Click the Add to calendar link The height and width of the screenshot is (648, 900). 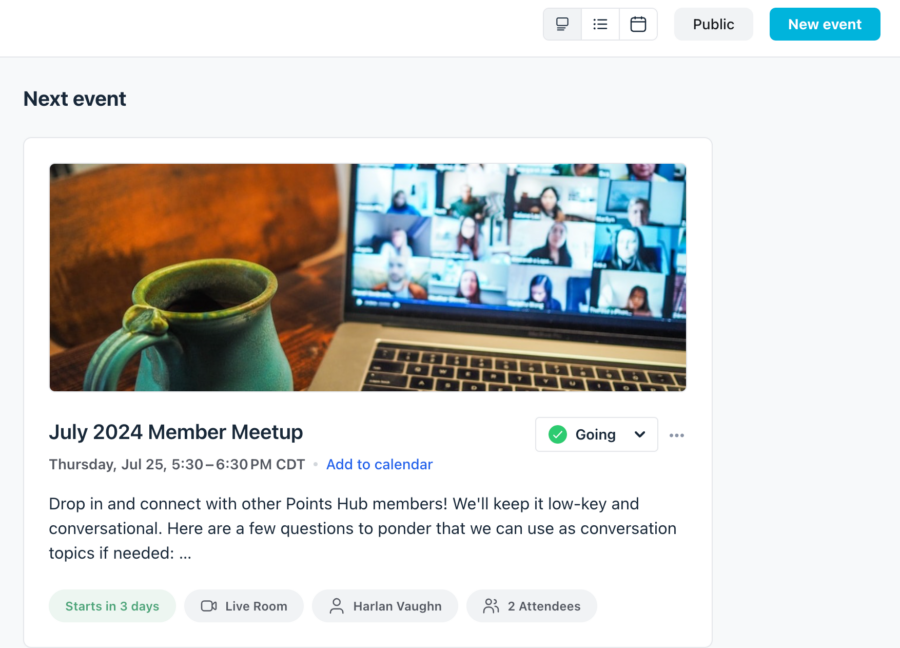coord(379,464)
